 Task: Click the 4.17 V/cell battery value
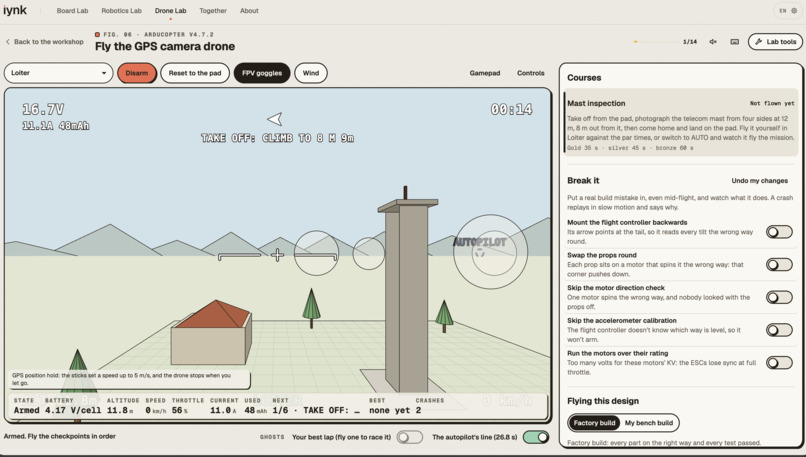coord(73,410)
